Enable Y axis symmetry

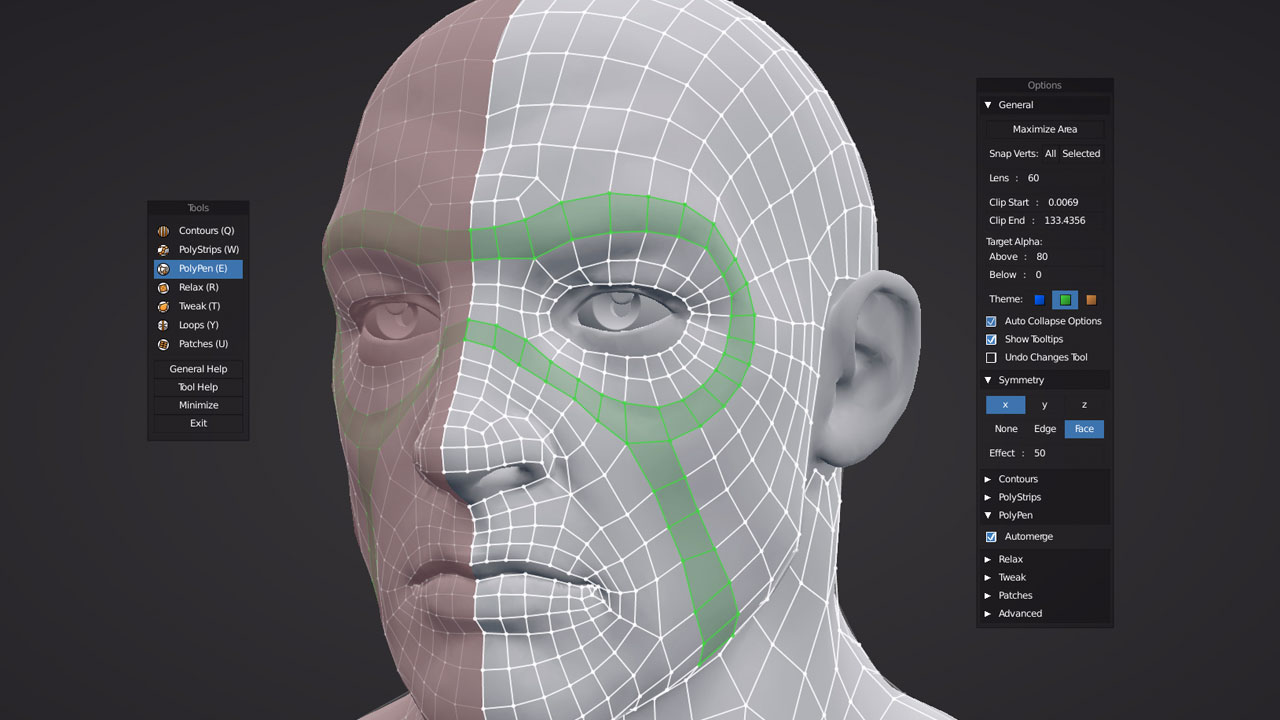[x=1044, y=404]
